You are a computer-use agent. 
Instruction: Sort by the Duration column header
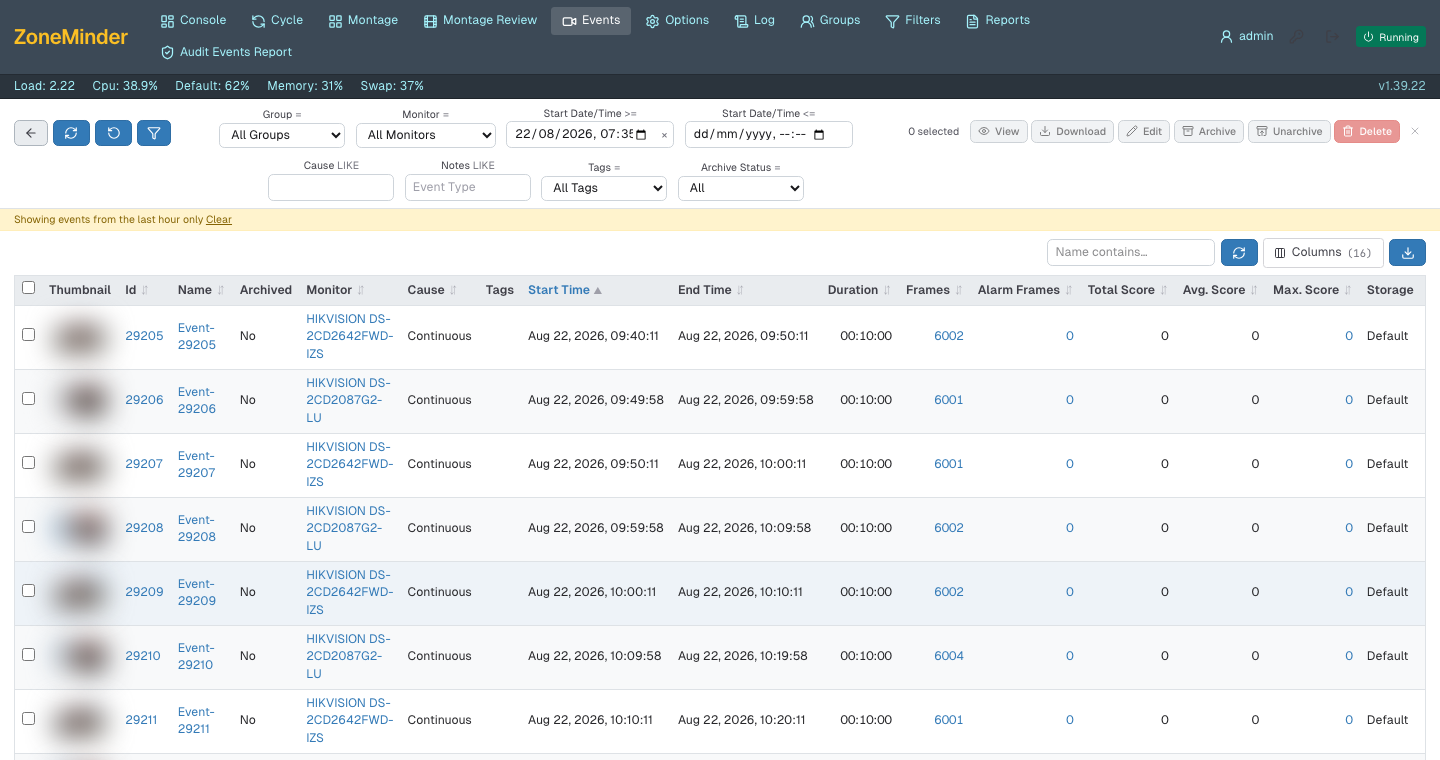pyautogui.click(x=859, y=290)
